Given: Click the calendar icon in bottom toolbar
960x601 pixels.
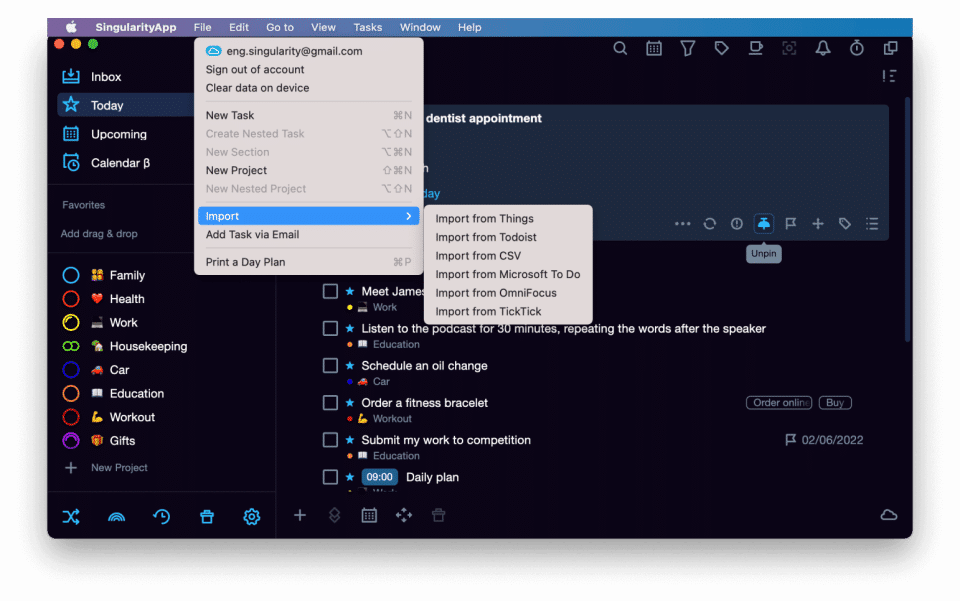Looking at the screenshot, I should point(369,515).
